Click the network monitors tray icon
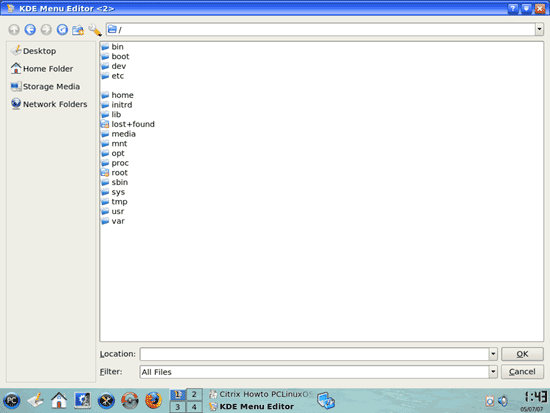 [326, 401]
